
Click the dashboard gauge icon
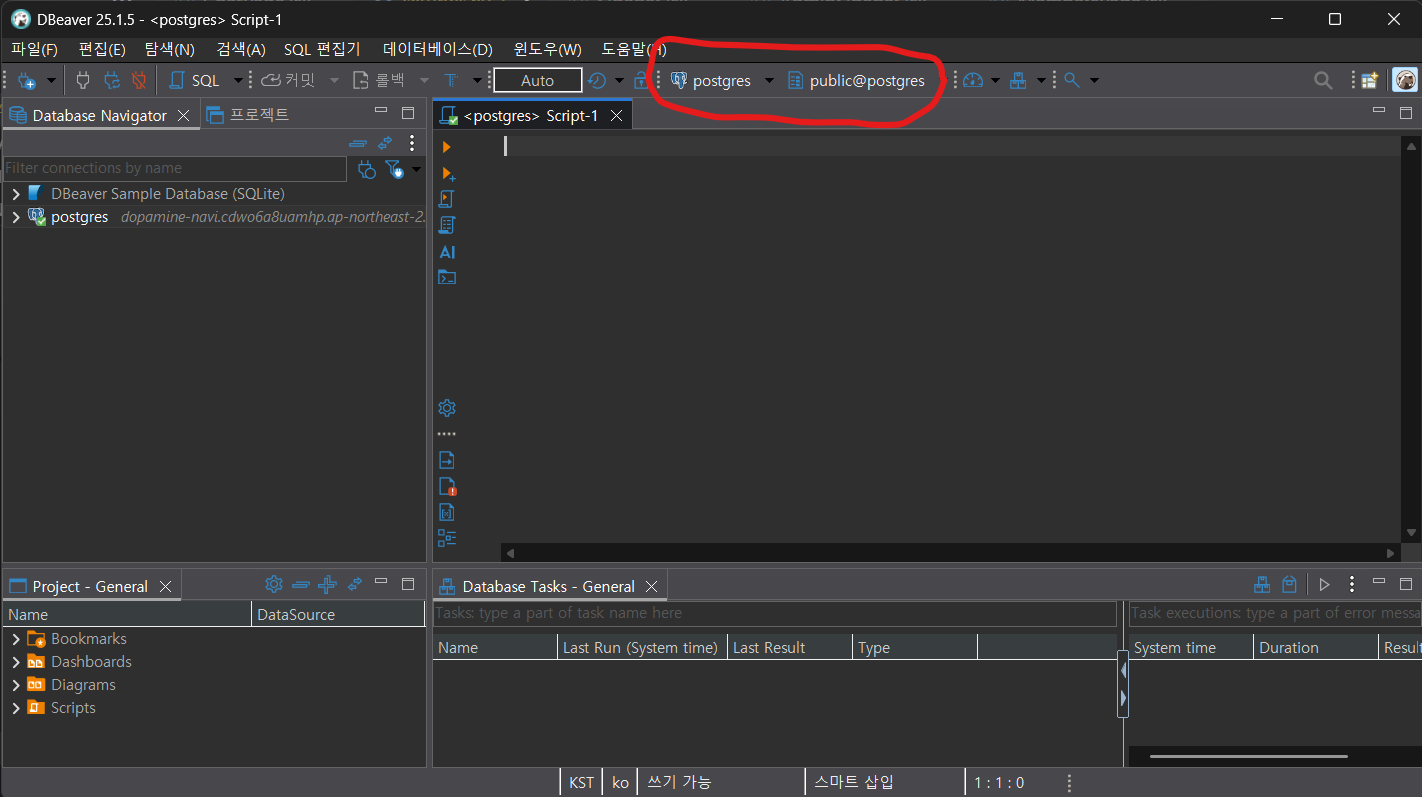(974, 80)
